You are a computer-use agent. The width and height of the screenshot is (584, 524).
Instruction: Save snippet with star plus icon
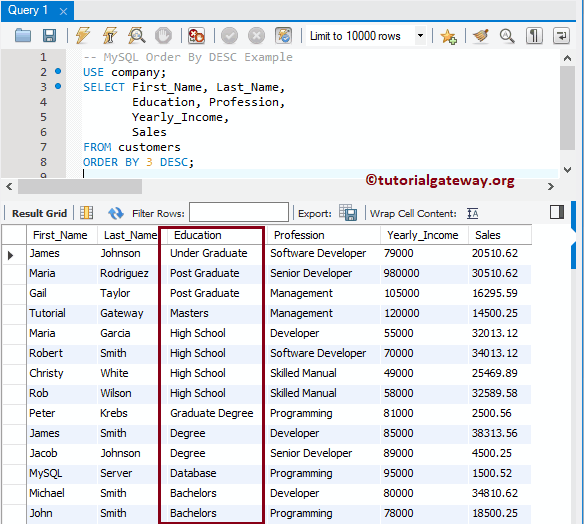point(448,36)
